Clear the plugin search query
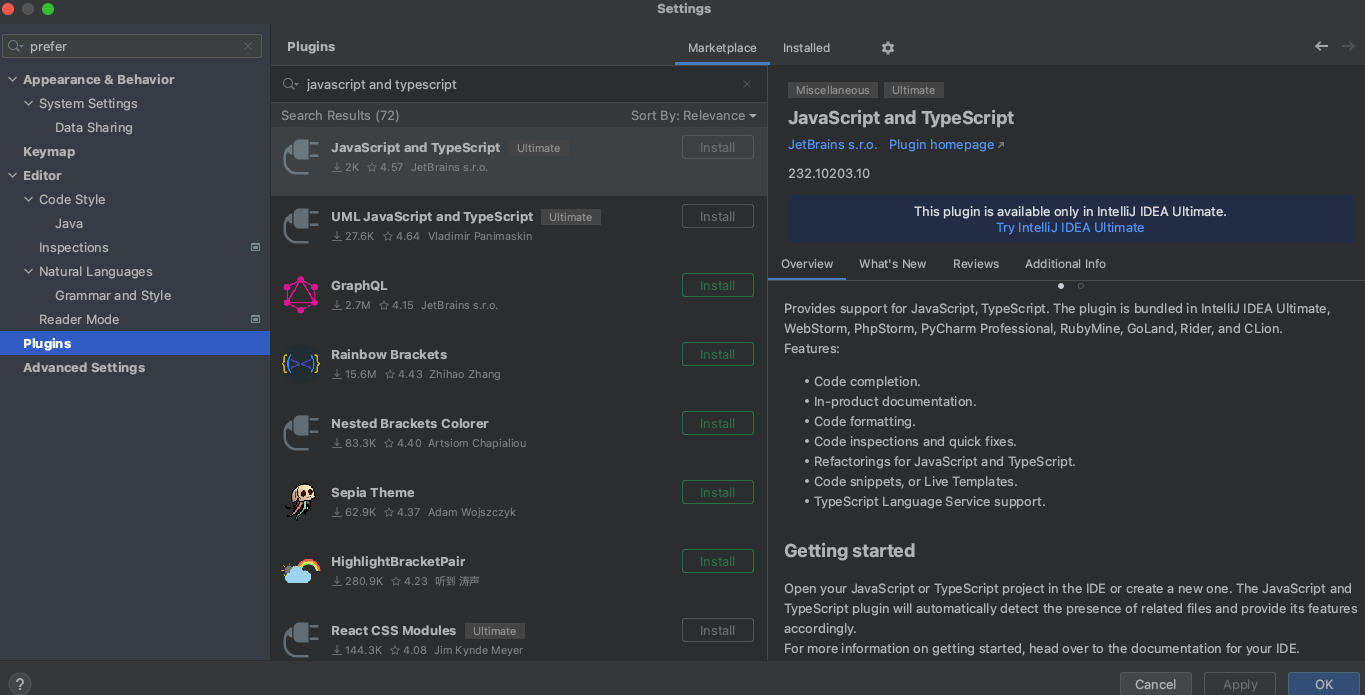Screen dimensions: 1365x695 [747, 84]
